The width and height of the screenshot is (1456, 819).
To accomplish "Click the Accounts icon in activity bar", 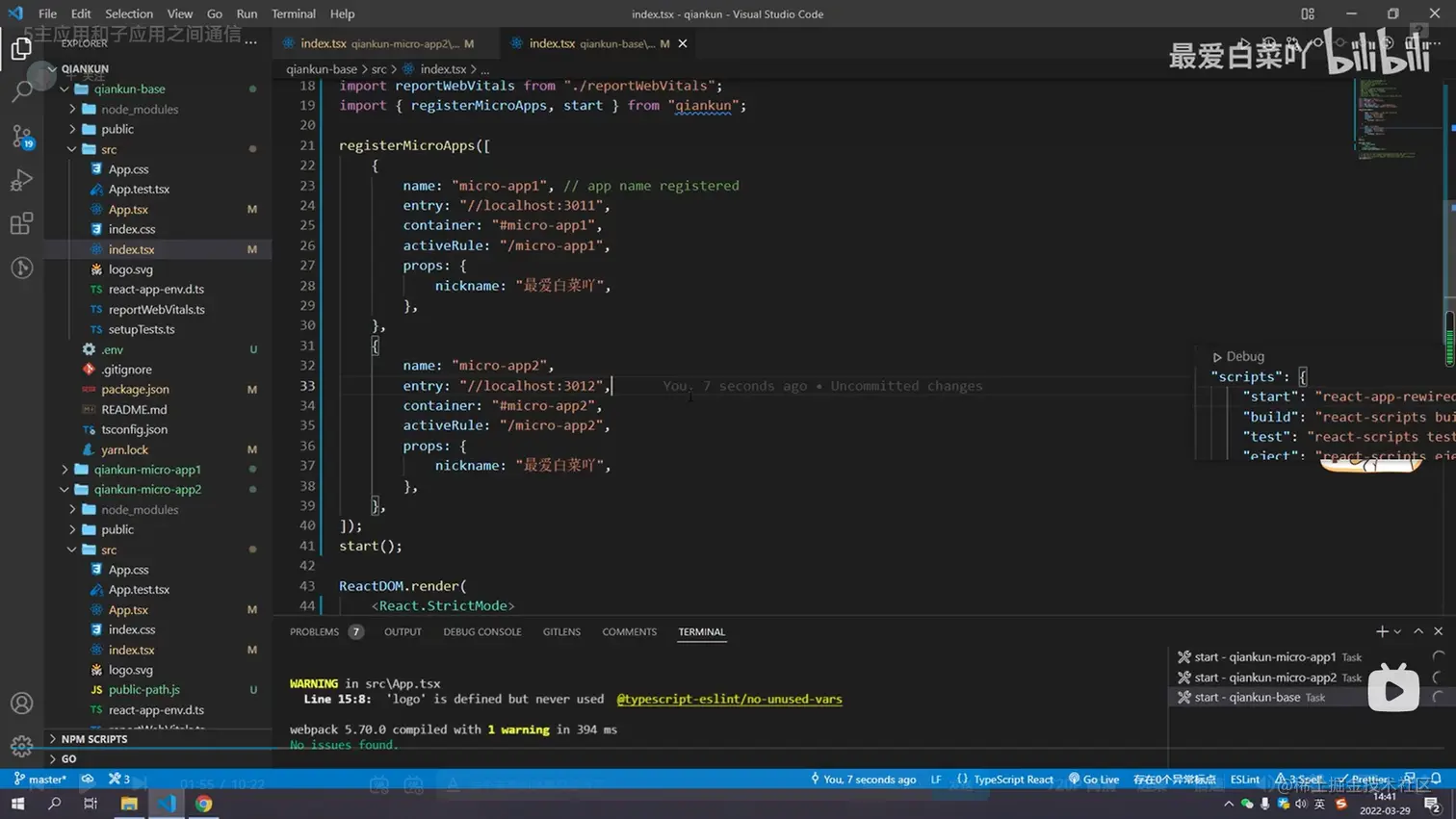I will (x=21, y=704).
